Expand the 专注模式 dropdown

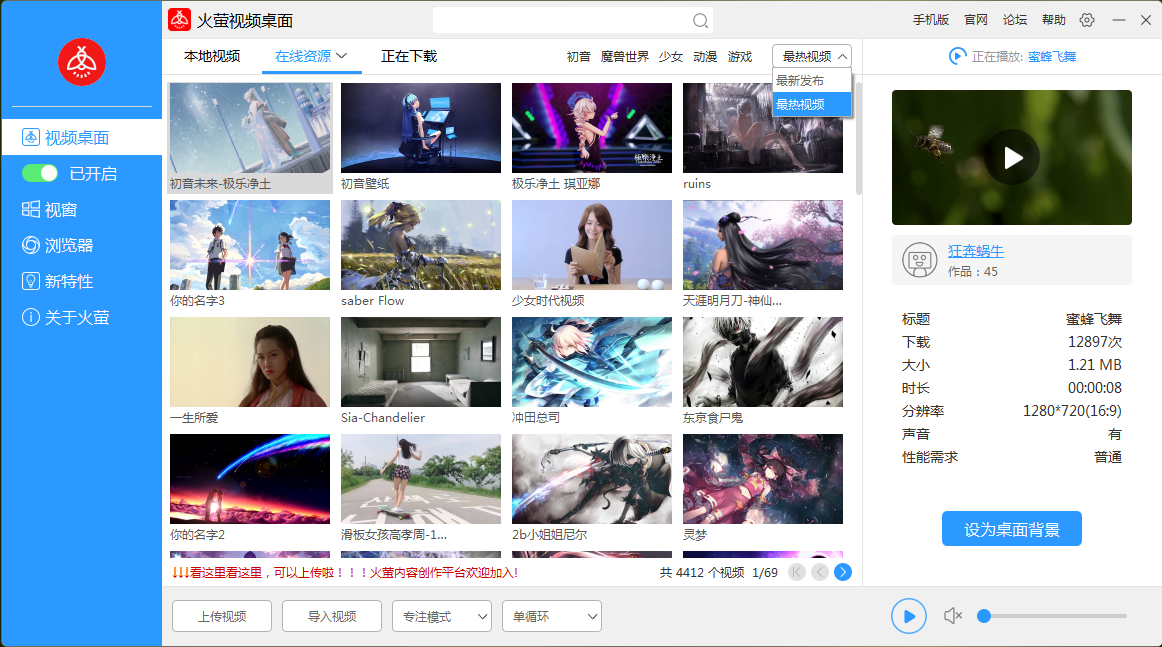click(x=441, y=617)
